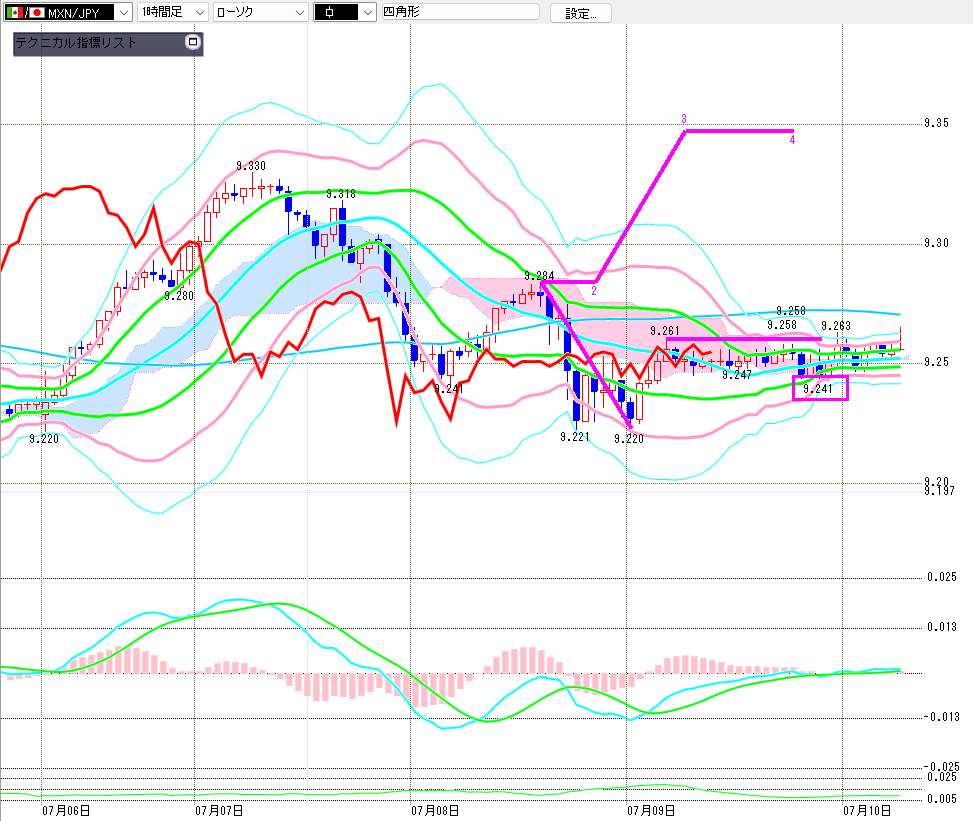Click the 四角形 drawing tool field

[x=460, y=12]
